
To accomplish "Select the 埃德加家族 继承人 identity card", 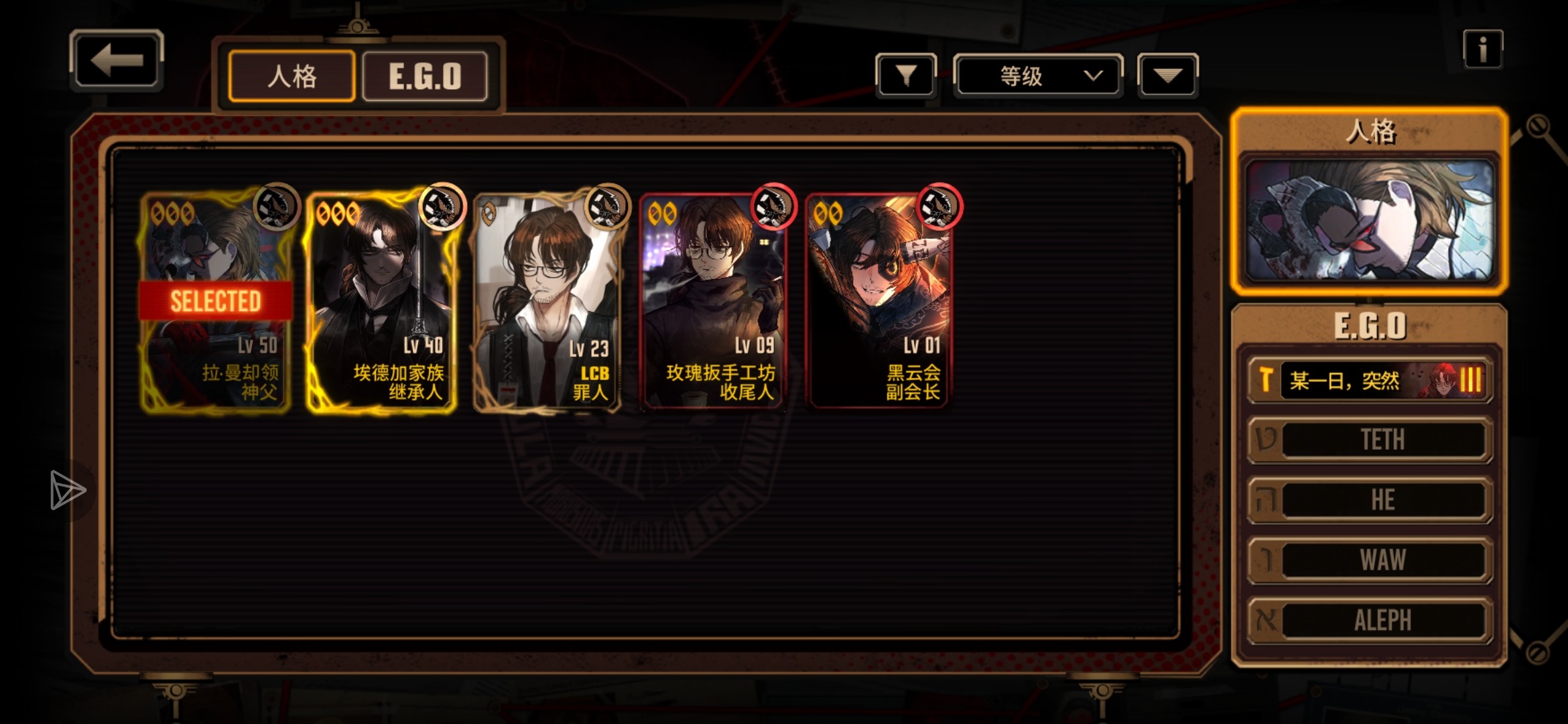I will pyautogui.click(x=381, y=302).
